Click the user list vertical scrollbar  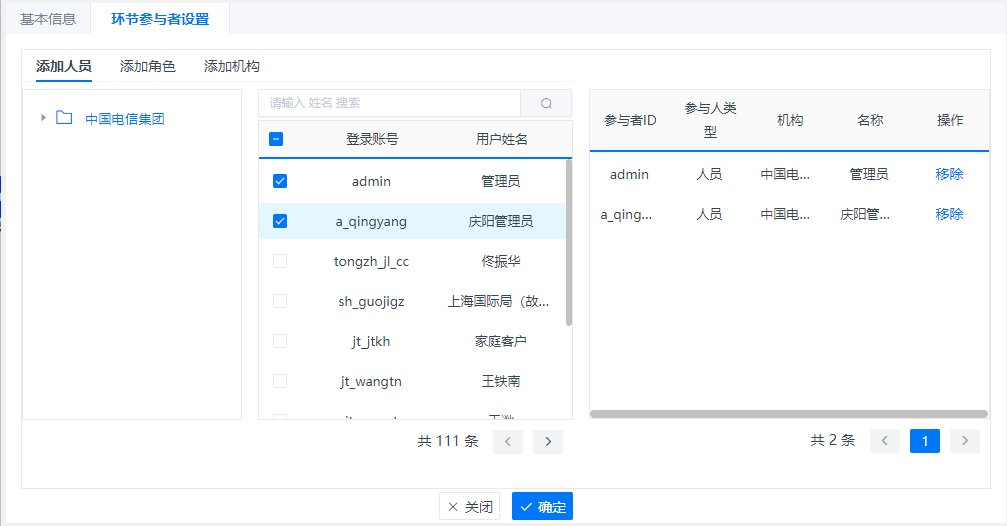(569, 242)
